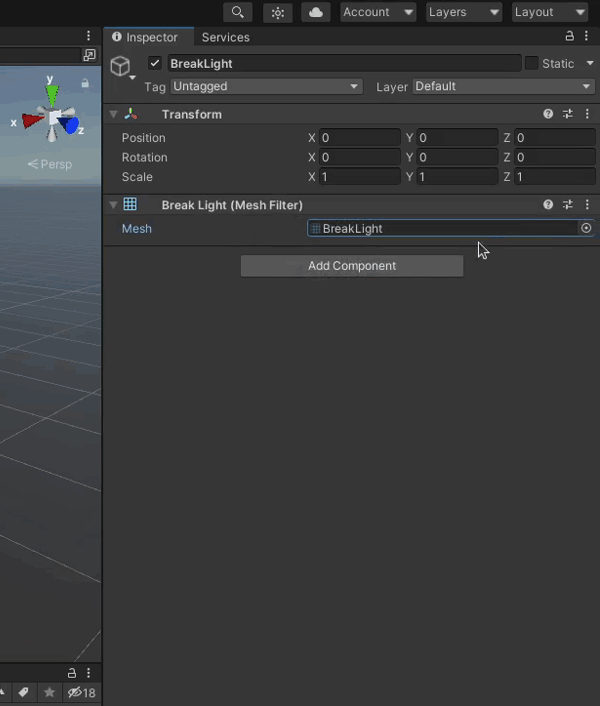The width and height of the screenshot is (600, 706).
Task: Open Mesh Filter help reference icon
Action: (548, 204)
